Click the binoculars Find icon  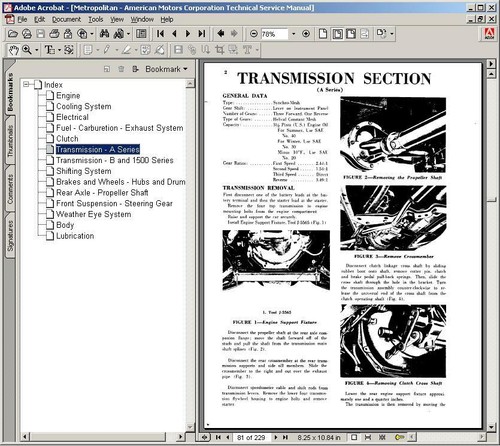(x=104, y=34)
